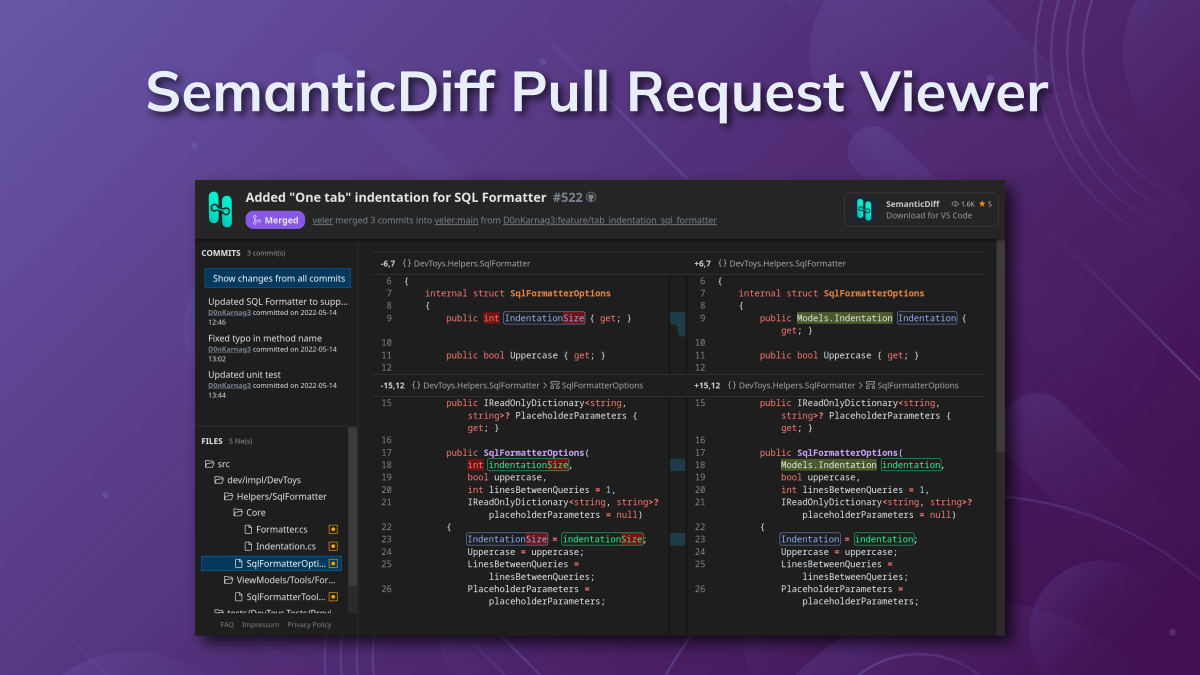The image size is (1200, 675).
Task: Click the Merged status badge
Action: pyautogui.click(x=275, y=220)
